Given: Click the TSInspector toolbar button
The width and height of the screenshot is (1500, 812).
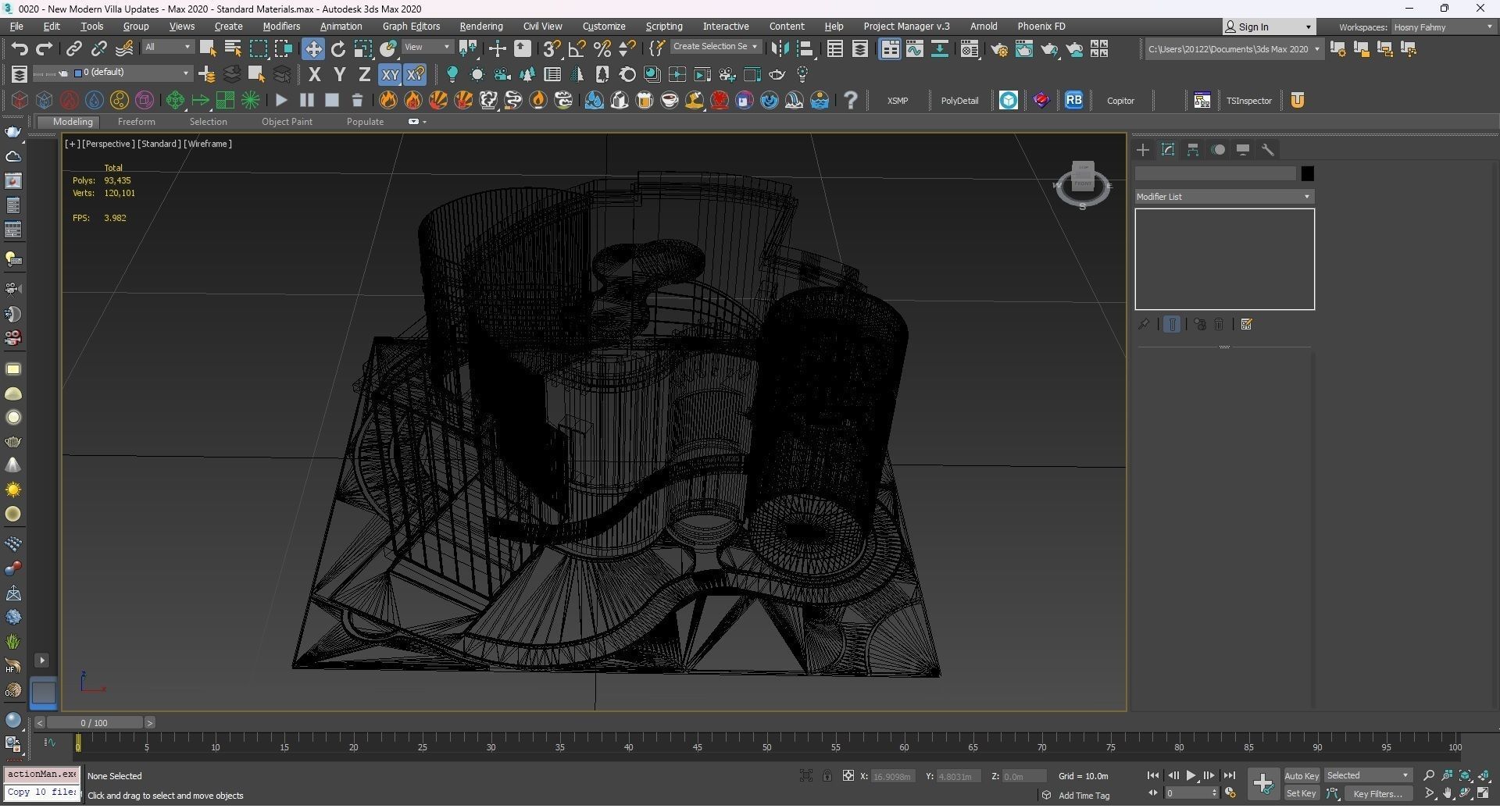Looking at the screenshot, I should (x=1248, y=101).
